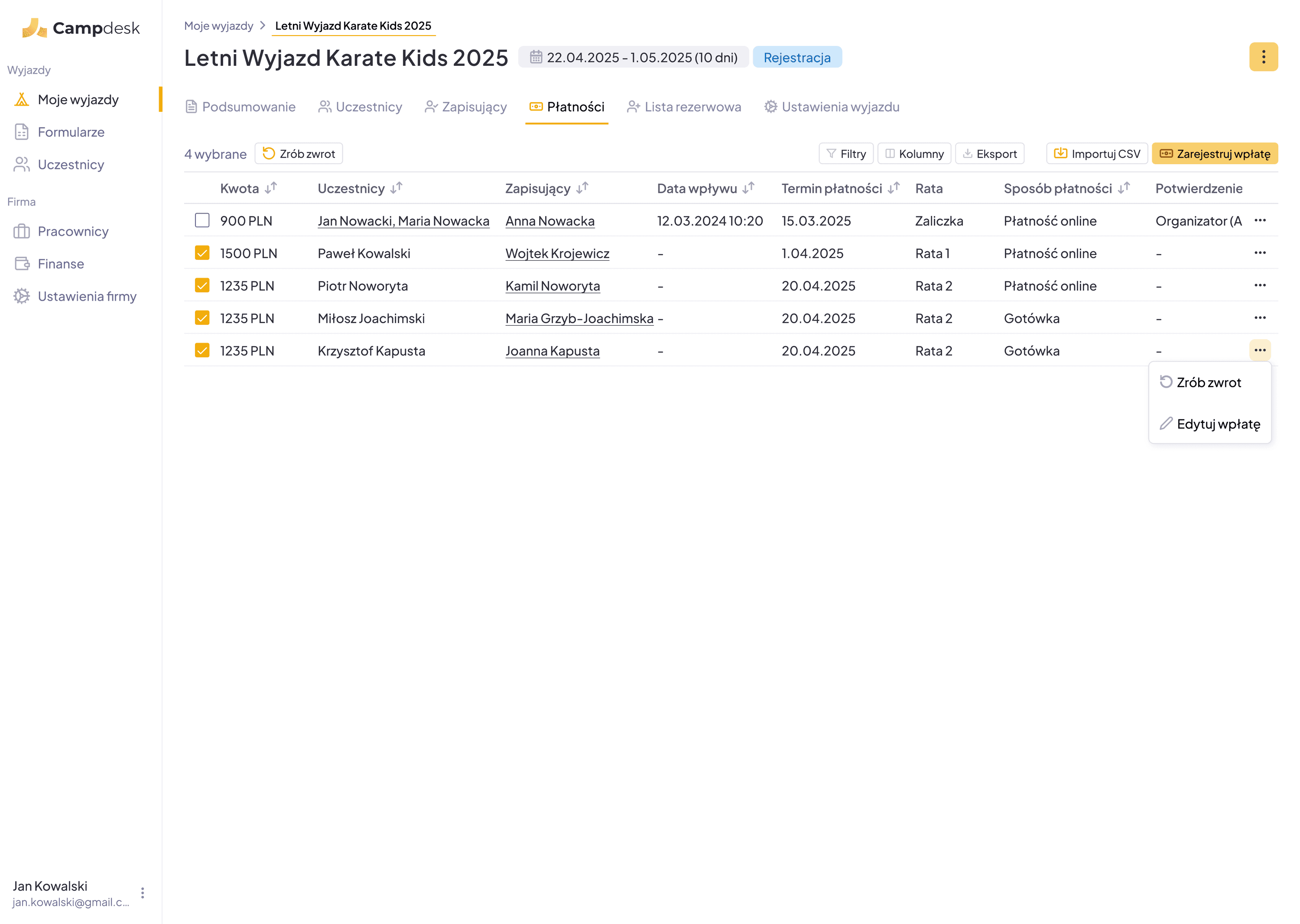
Task: Open row actions for Paweł Kowalski payment
Action: pos(1260,253)
